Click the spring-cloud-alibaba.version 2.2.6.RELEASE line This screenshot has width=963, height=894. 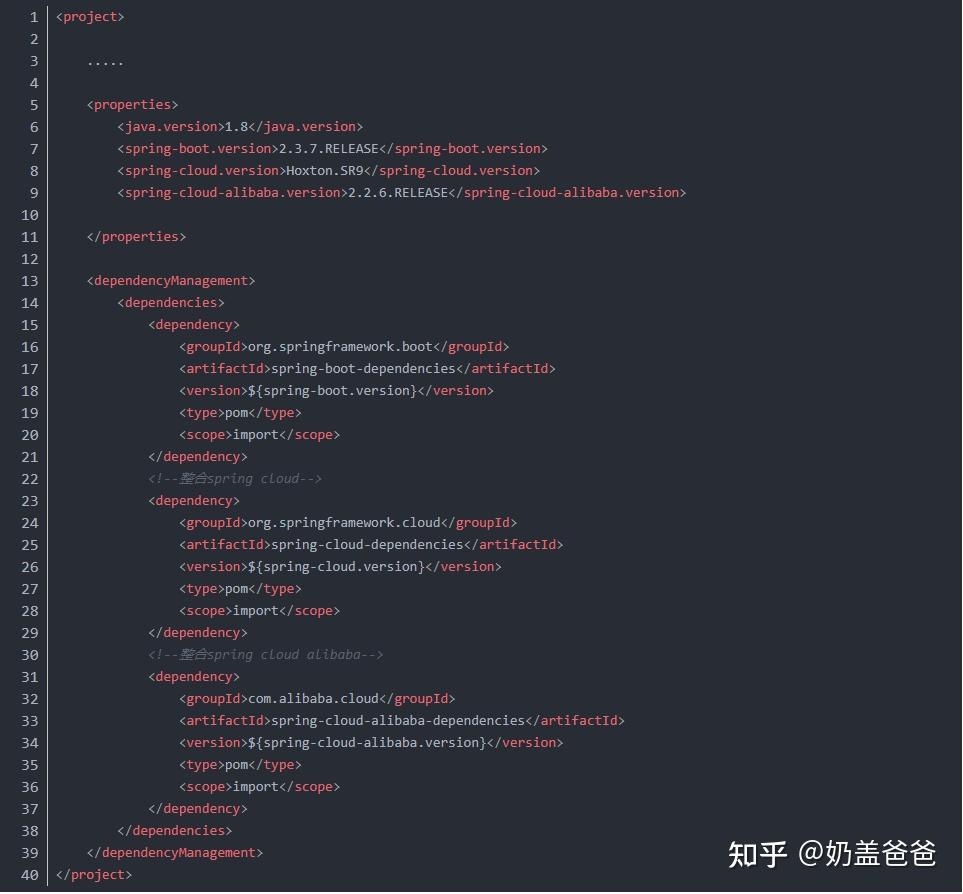(x=402, y=193)
